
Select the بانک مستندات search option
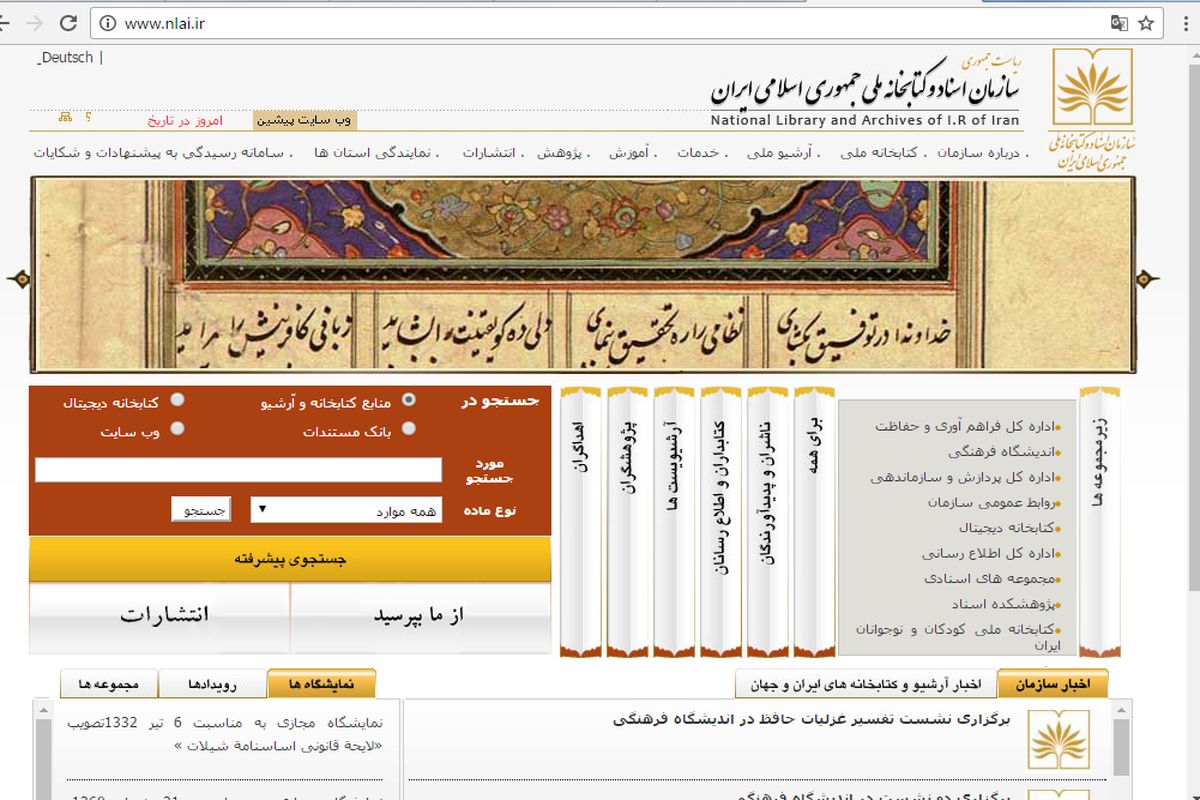410,428
